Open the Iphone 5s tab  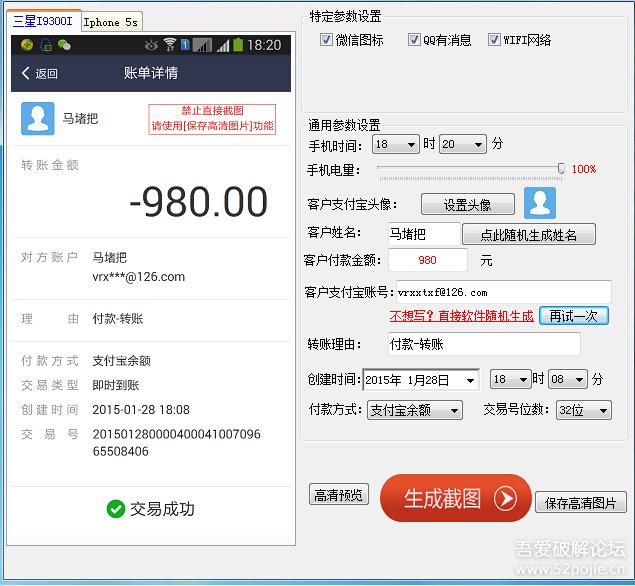point(111,22)
